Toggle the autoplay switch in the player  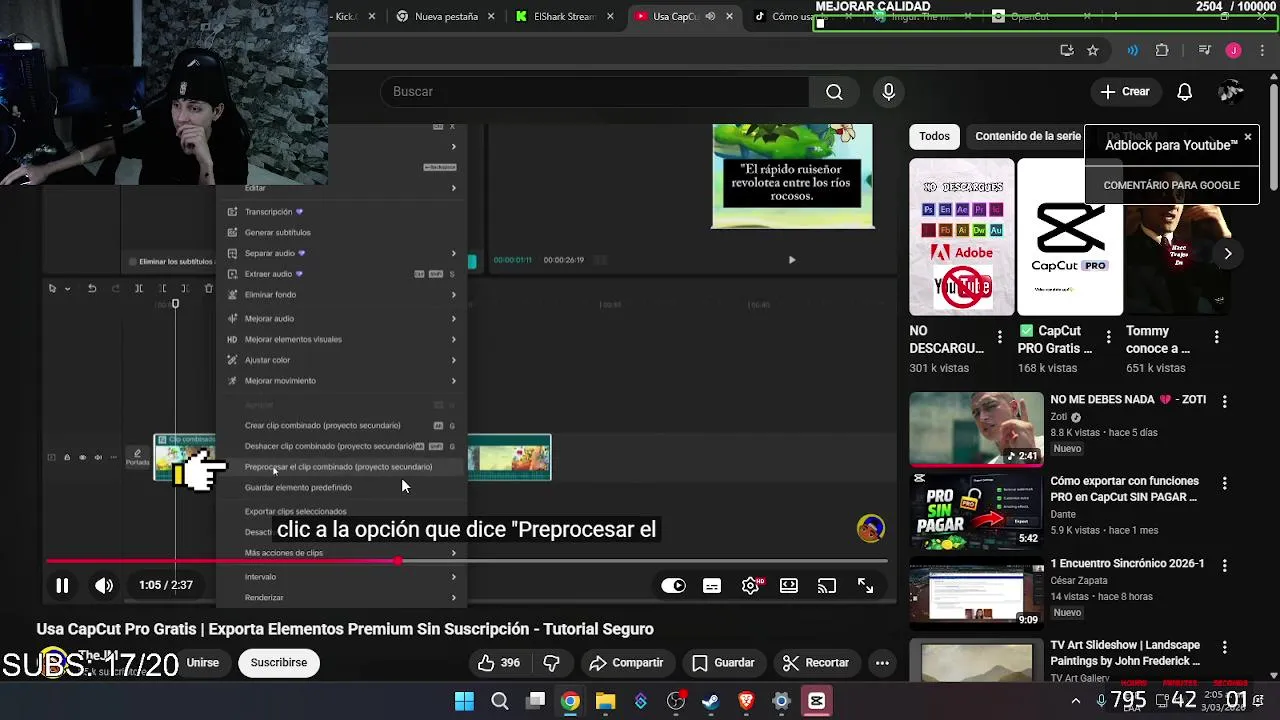(x=673, y=586)
